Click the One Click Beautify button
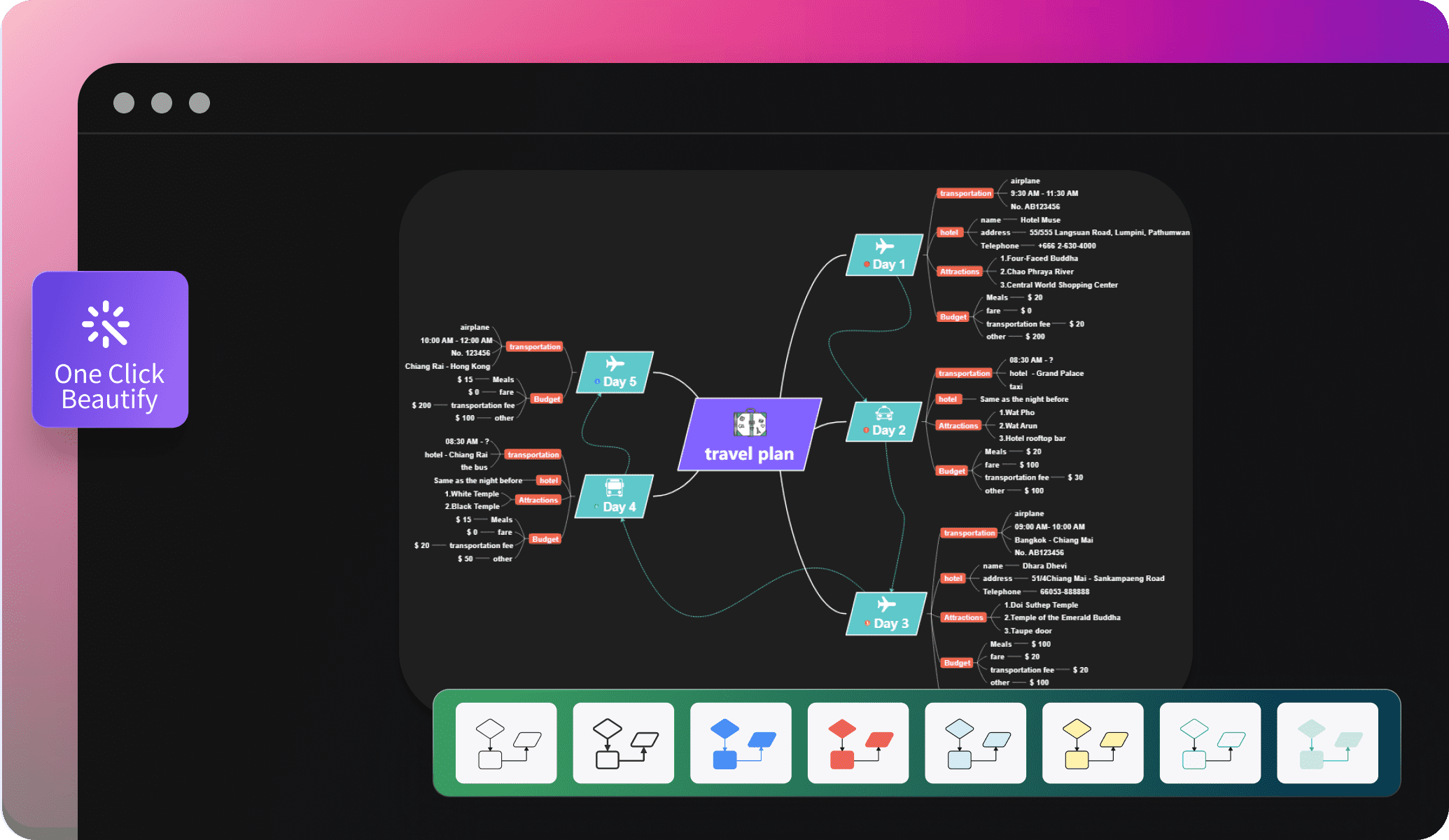Image resolution: width=1449 pixels, height=840 pixels. [111, 349]
